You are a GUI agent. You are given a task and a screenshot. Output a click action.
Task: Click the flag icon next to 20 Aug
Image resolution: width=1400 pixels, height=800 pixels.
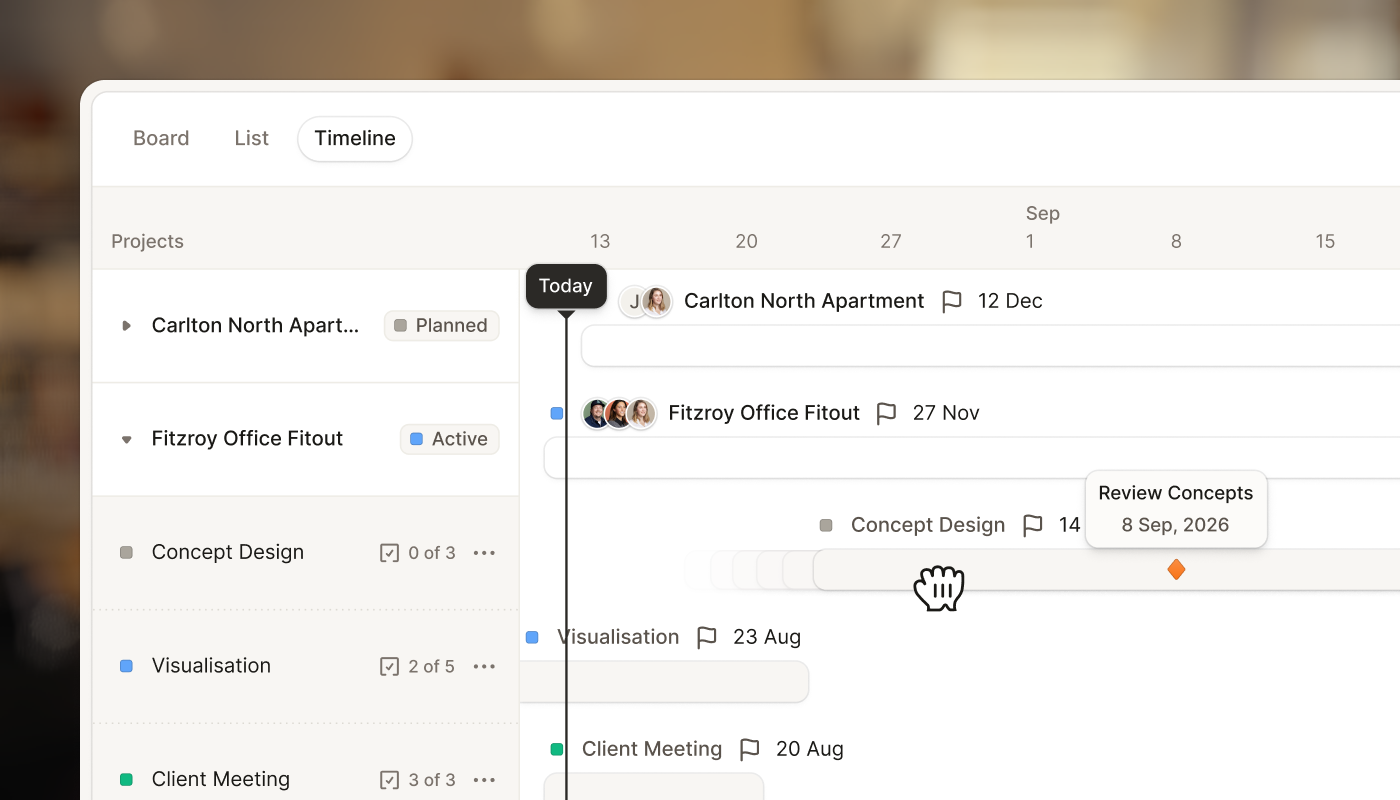(750, 749)
